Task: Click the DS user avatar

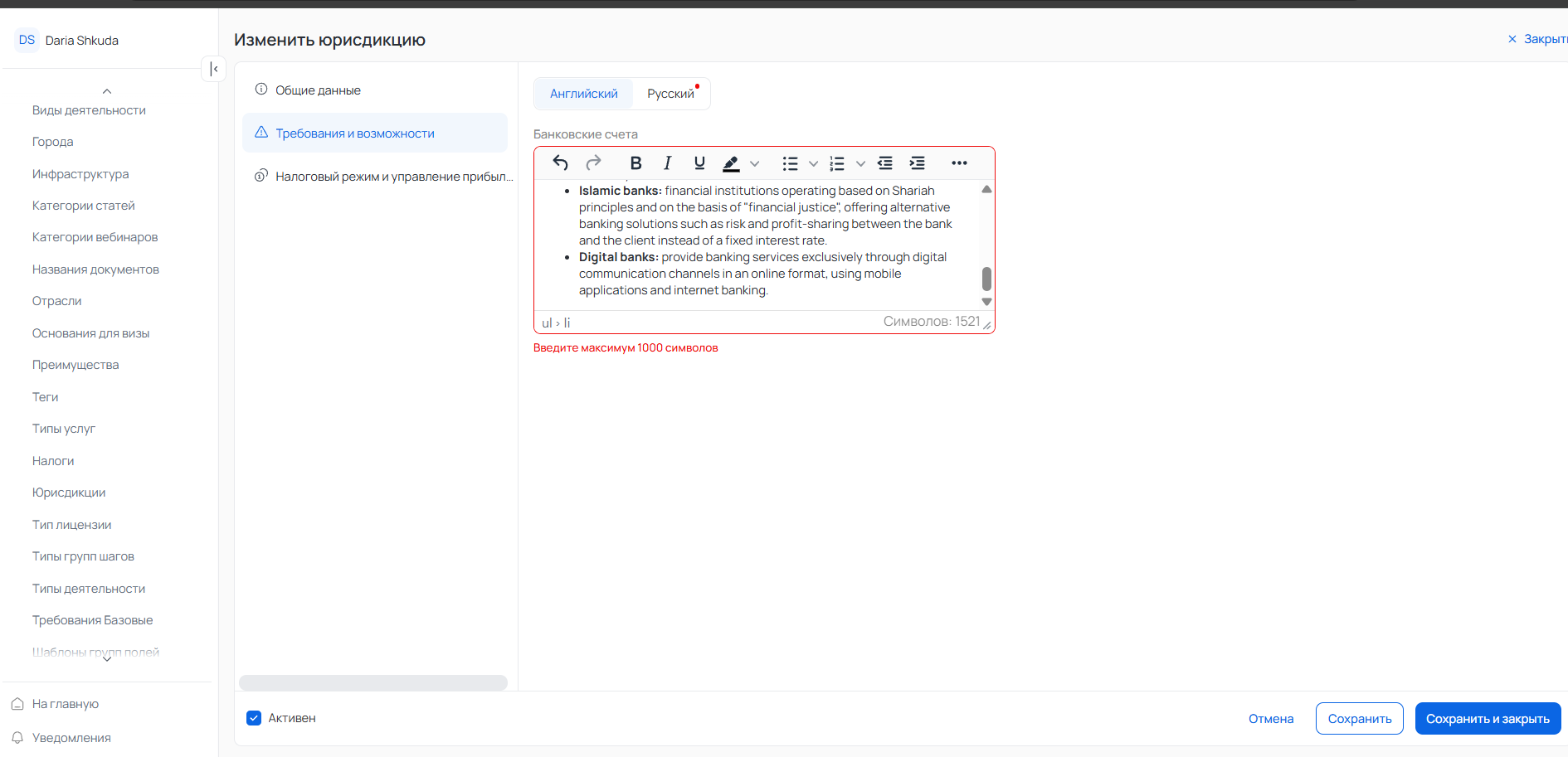Action: coord(27,40)
